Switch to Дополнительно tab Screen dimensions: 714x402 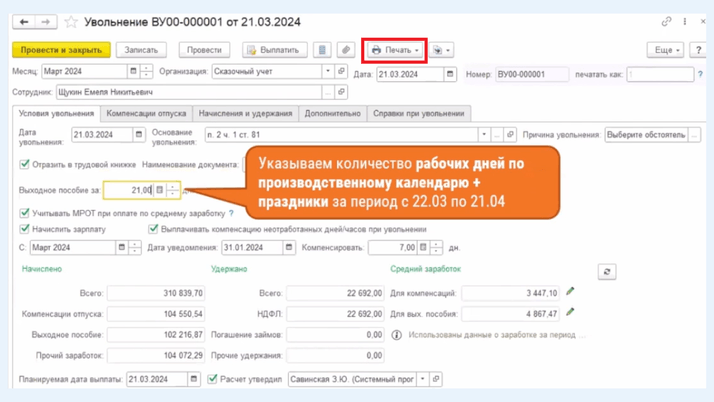[x=332, y=113]
